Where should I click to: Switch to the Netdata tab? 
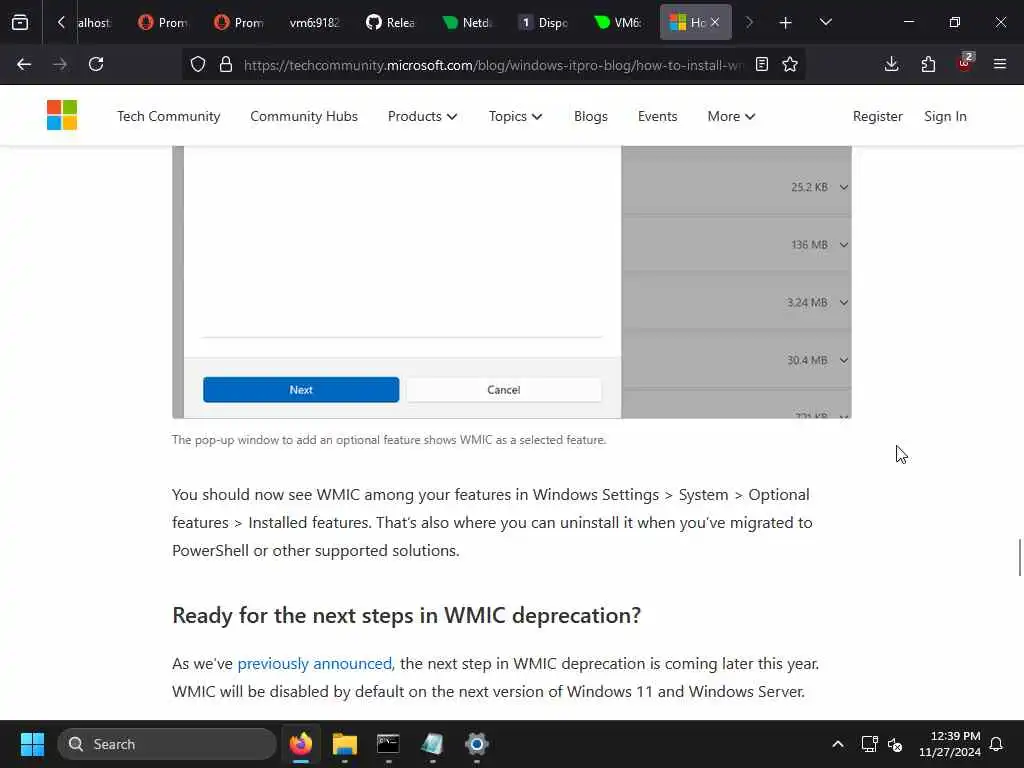point(467,23)
